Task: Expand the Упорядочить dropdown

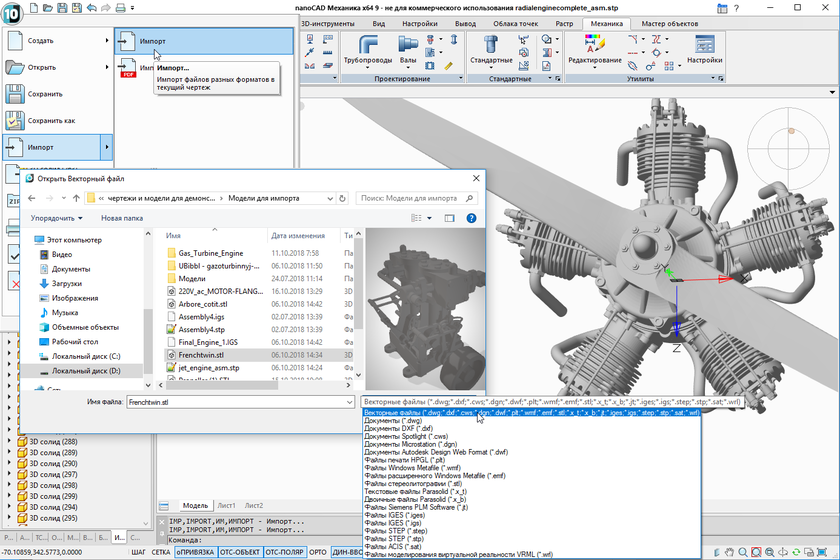Action: [56, 217]
